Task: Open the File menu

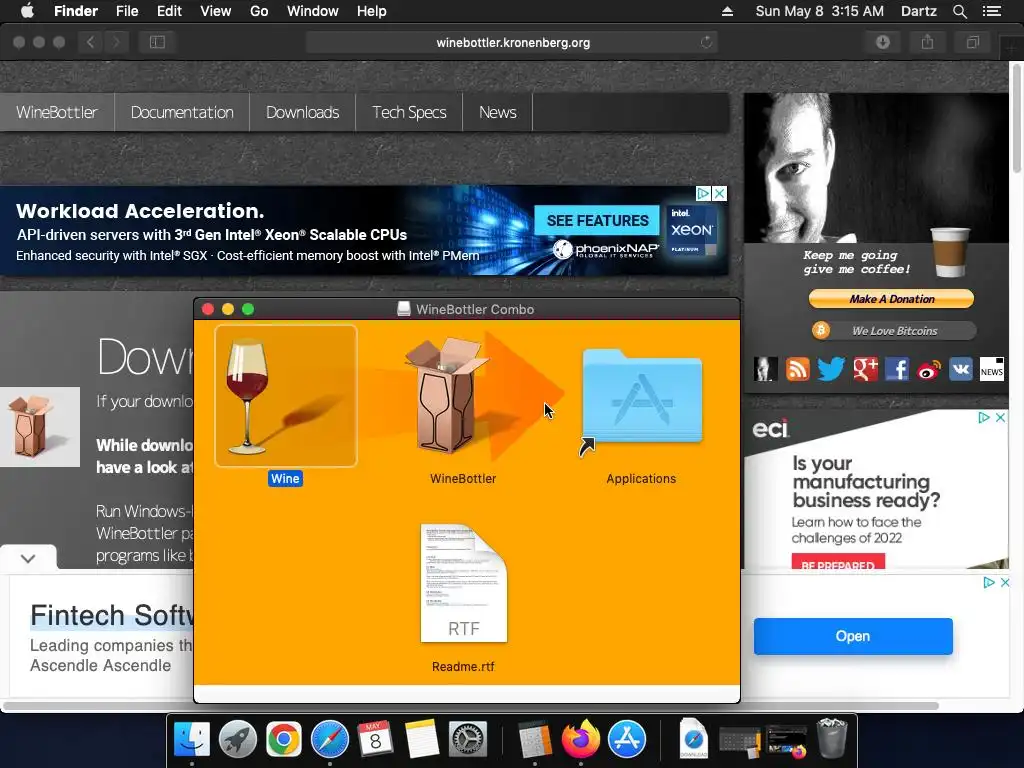Action: pyautogui.click(x=127, y=11)
